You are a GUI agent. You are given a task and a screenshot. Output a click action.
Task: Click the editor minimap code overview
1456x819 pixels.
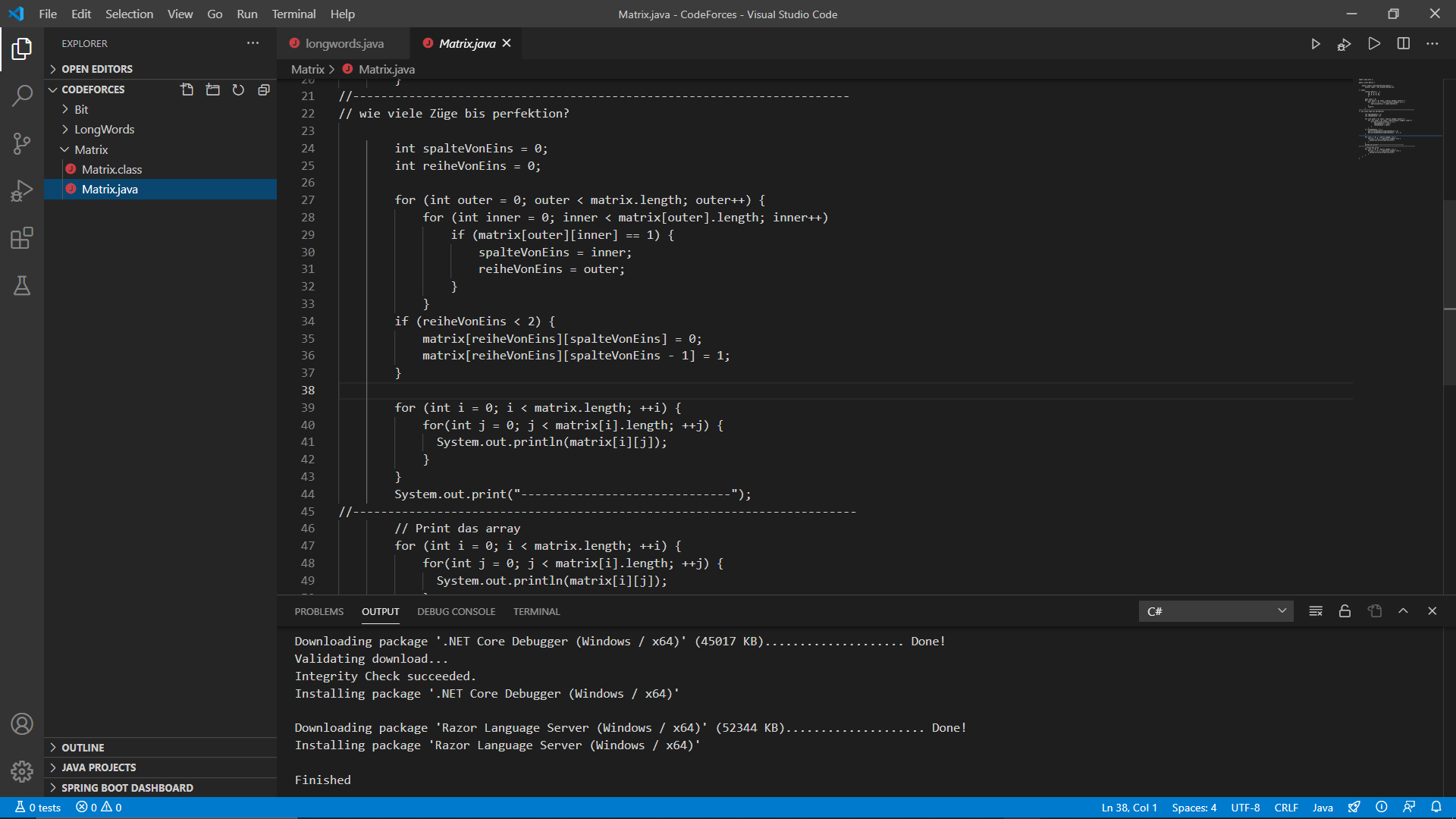[x=1388, y=118]
